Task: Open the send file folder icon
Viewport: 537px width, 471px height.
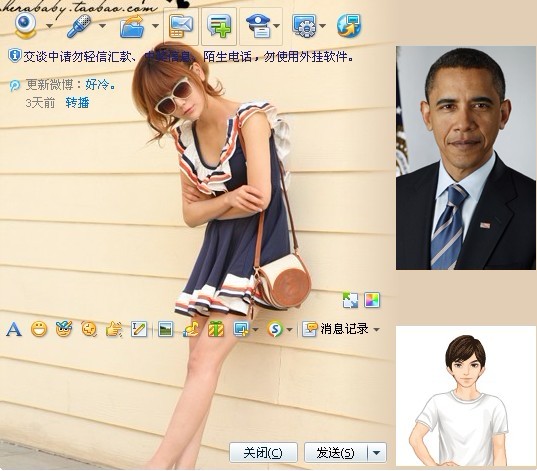Action: [x=132, y=26]
